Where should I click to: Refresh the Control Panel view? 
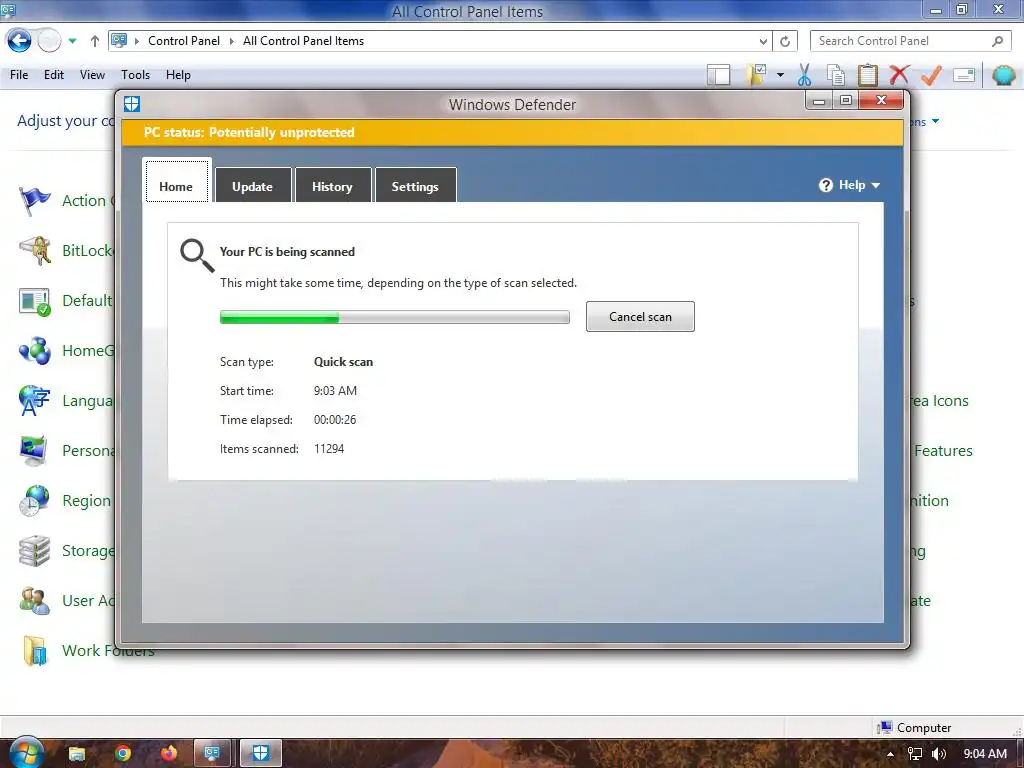coord(785,41)
